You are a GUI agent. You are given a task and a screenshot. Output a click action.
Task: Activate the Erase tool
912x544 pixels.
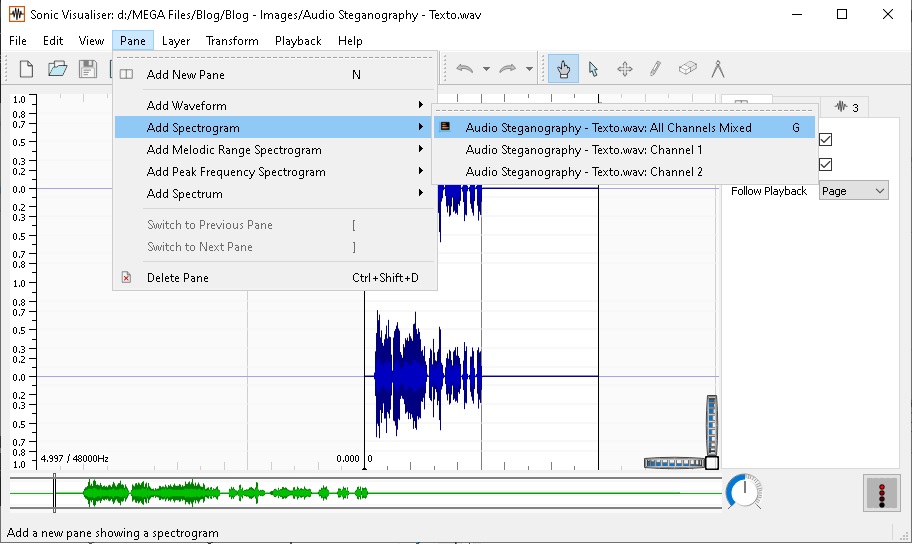coord(687,69)
